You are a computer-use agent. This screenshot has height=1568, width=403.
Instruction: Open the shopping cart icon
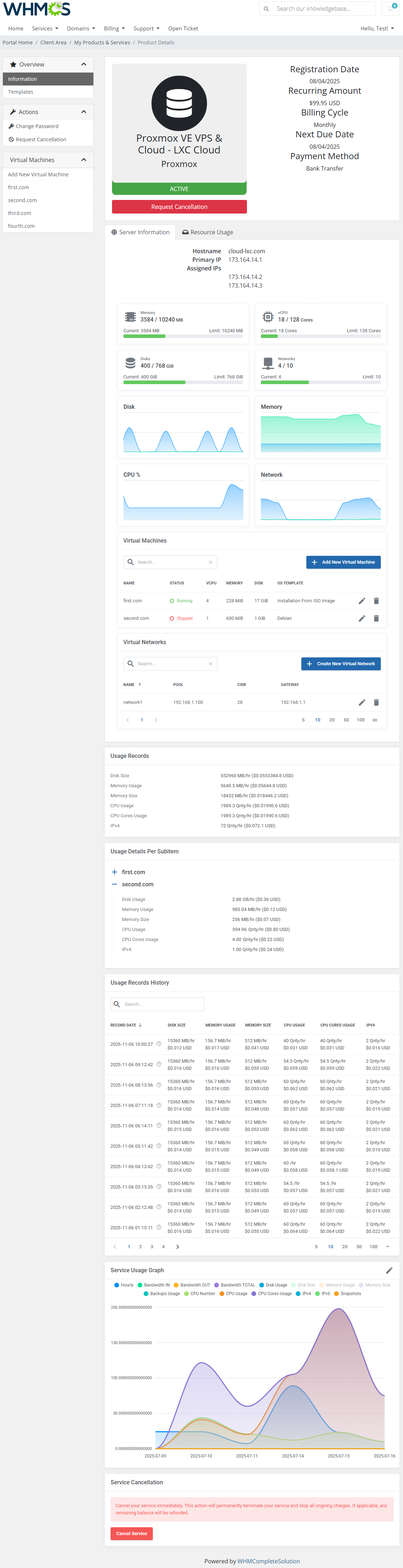click(391, 9)
